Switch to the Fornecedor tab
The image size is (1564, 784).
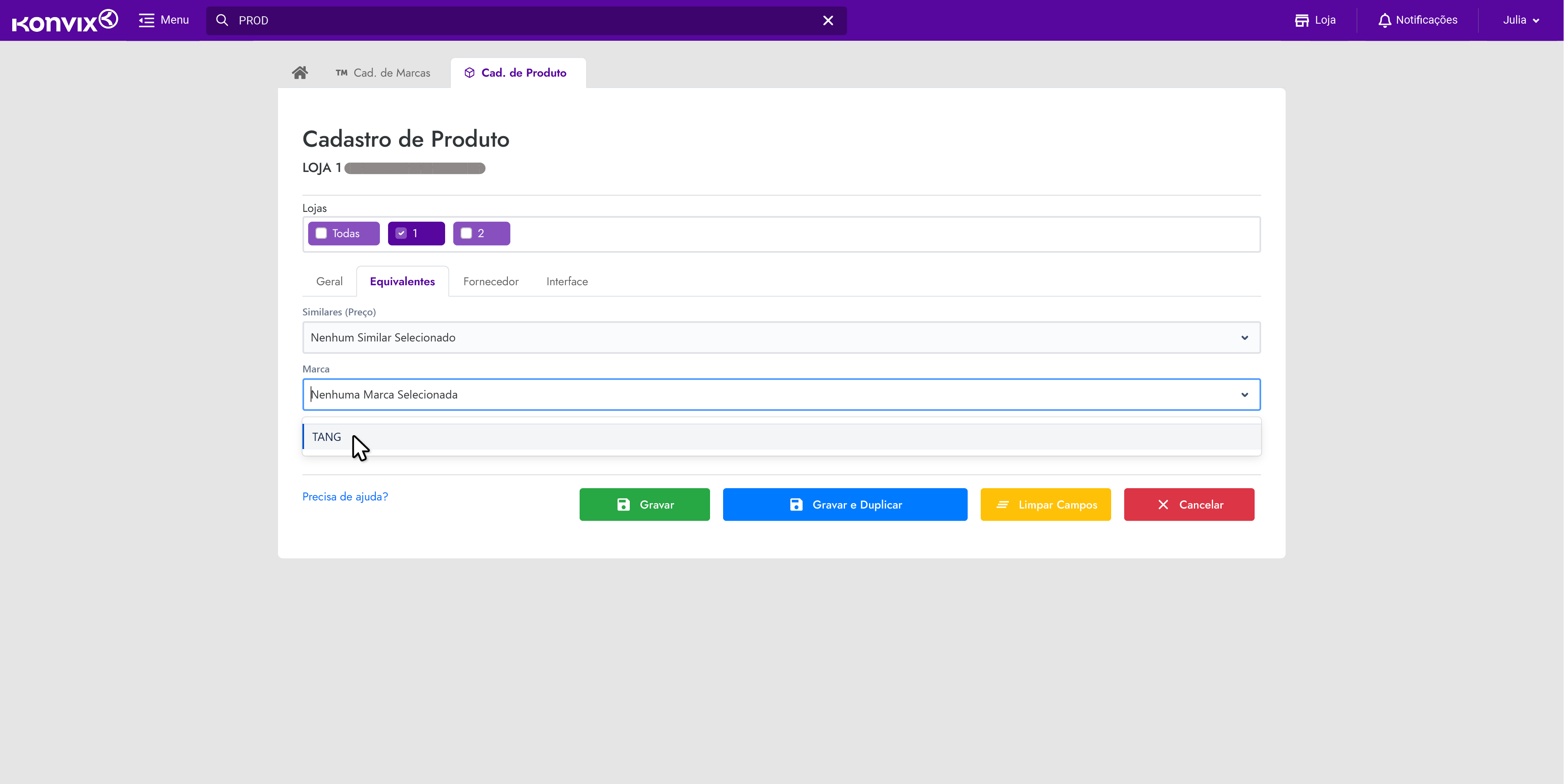(491, 282)
